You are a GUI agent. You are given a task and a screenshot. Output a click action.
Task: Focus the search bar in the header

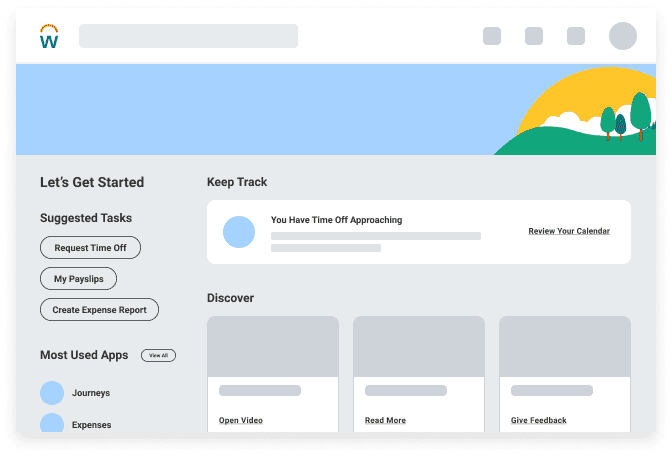point(188,36)
